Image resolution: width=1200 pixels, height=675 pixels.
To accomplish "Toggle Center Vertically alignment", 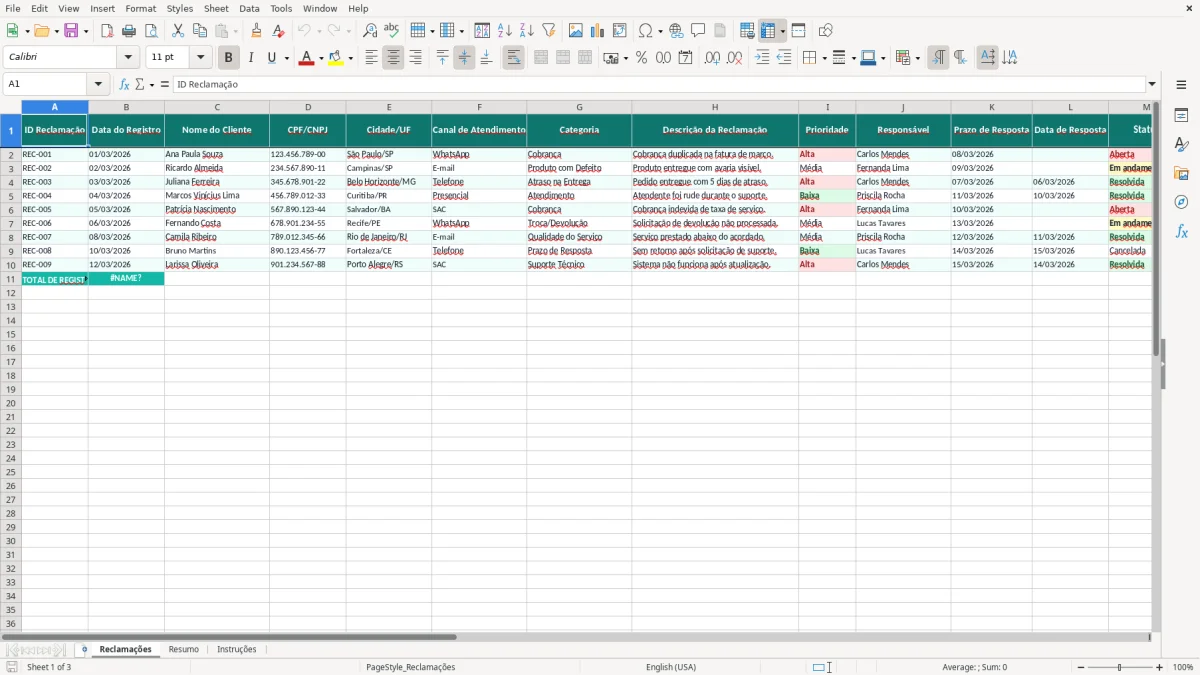I will (464, 58).
